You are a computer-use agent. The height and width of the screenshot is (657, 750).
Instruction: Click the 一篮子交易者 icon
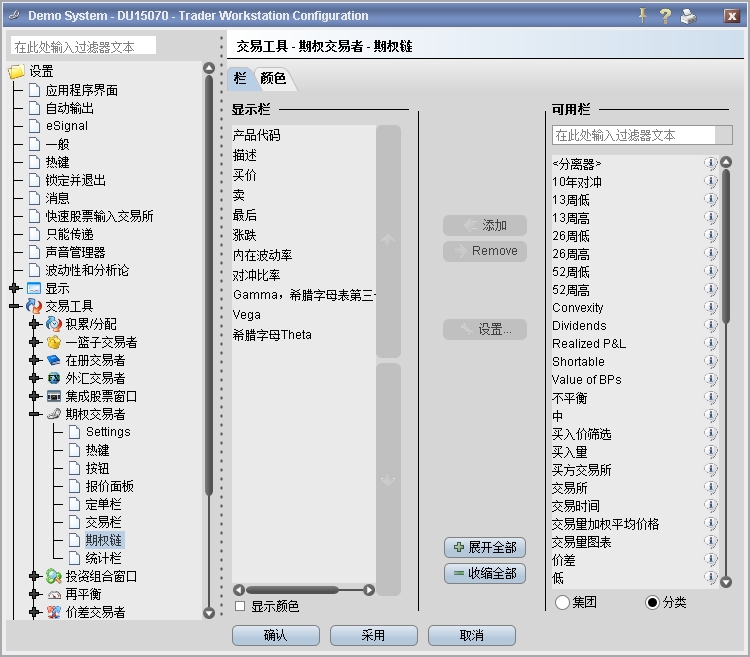[54, 342]
